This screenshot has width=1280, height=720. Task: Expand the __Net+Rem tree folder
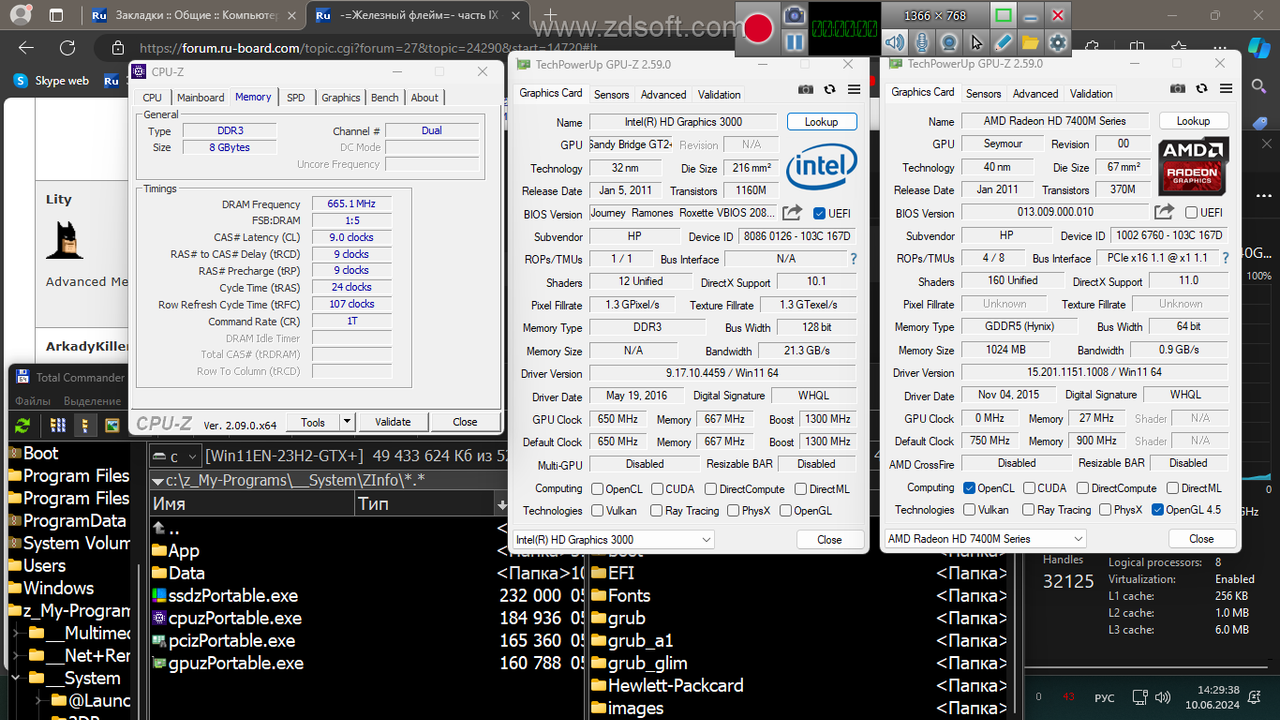coord(16,655)
